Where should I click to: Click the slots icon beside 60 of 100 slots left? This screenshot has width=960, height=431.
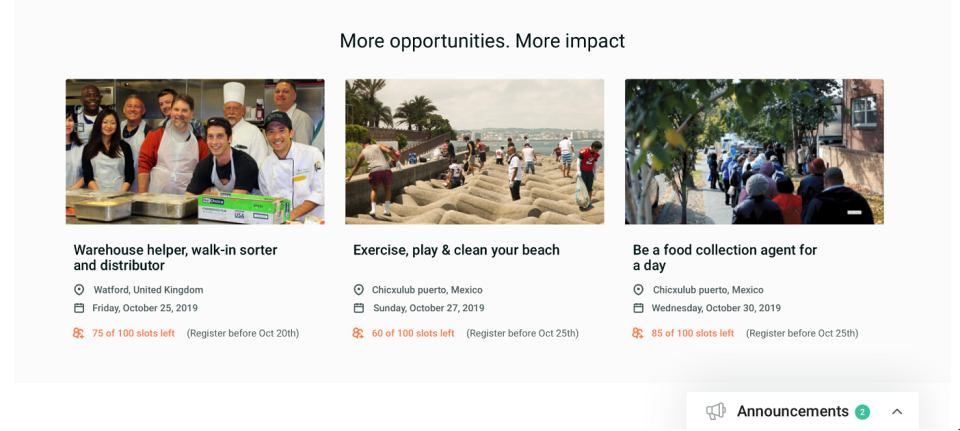point(358,333)
